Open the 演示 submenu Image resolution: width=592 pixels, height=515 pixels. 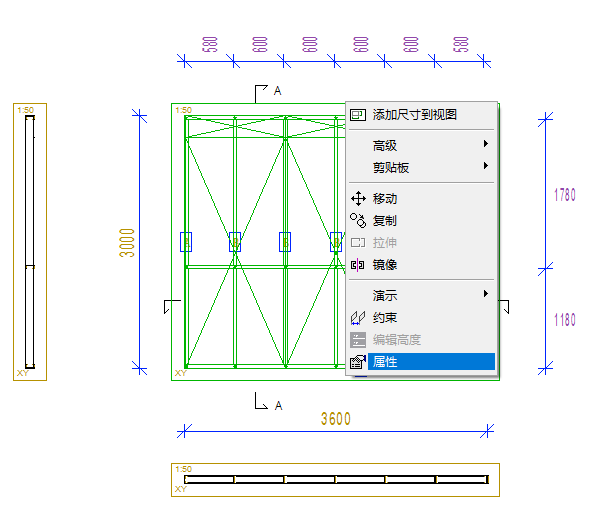(x=422, y=295)
